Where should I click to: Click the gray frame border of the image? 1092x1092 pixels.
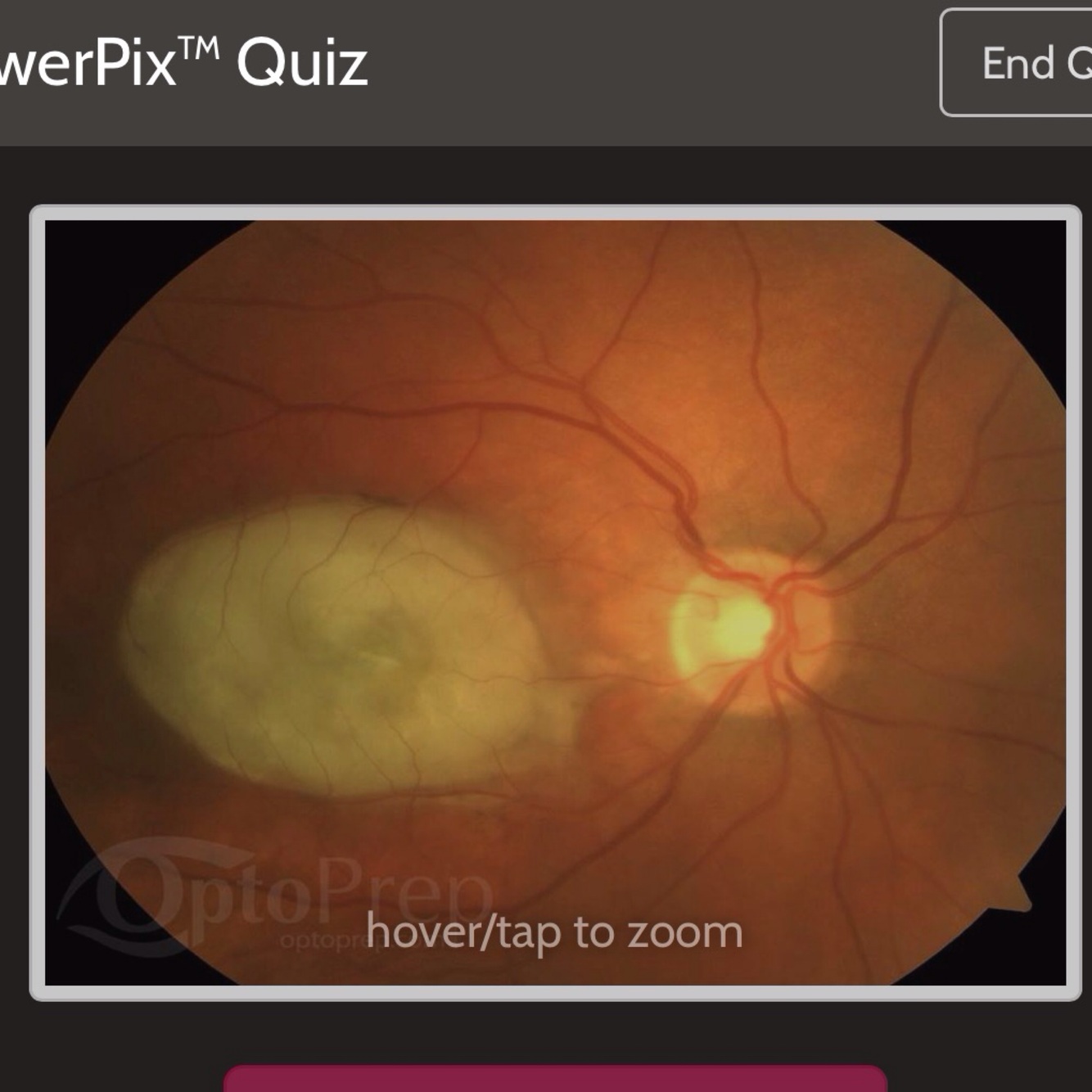coord(555,212)
